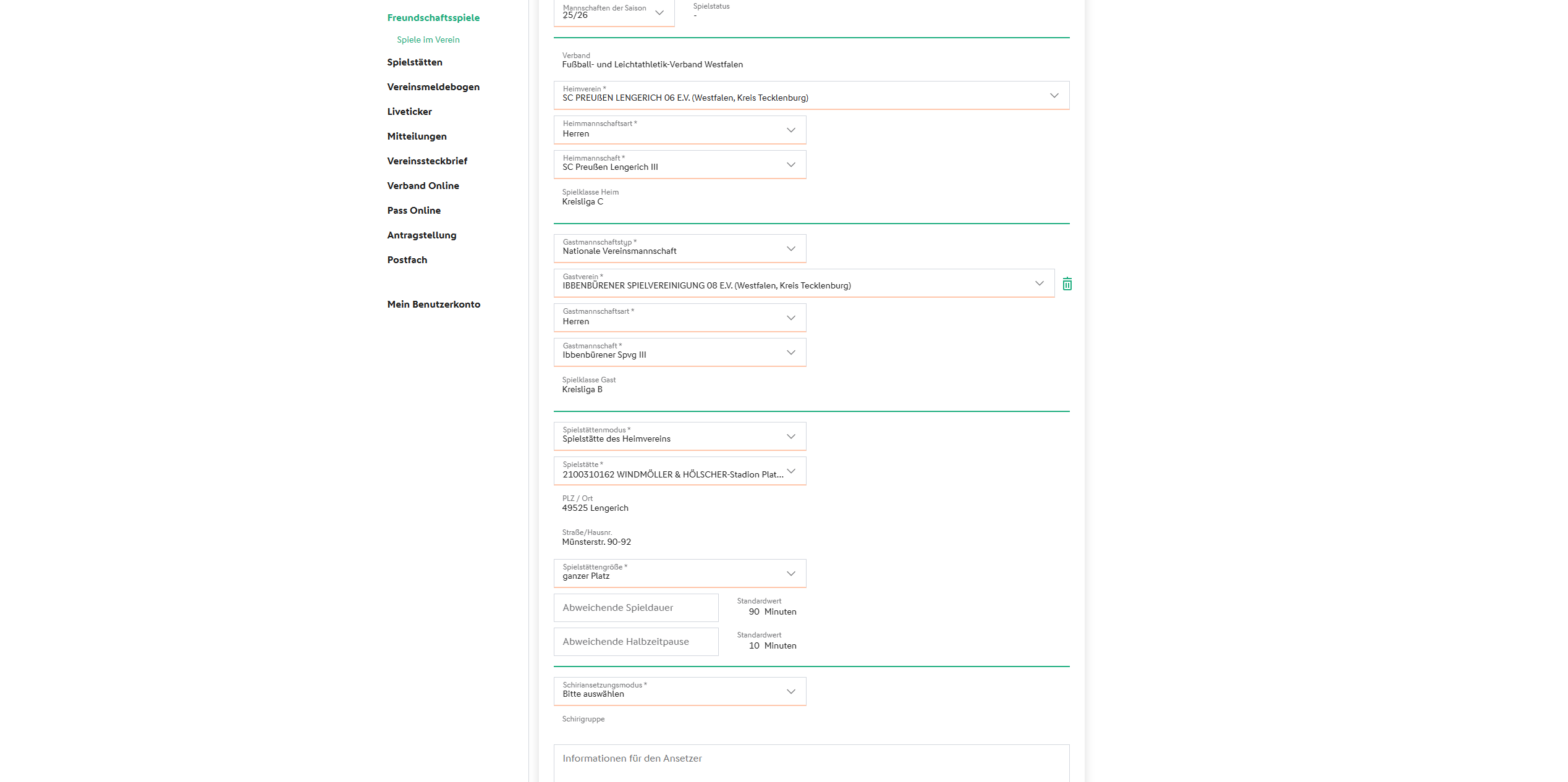Open the Gastverein dropdown
Viewport: 1568px width, 782px height.
pos(803,284)
